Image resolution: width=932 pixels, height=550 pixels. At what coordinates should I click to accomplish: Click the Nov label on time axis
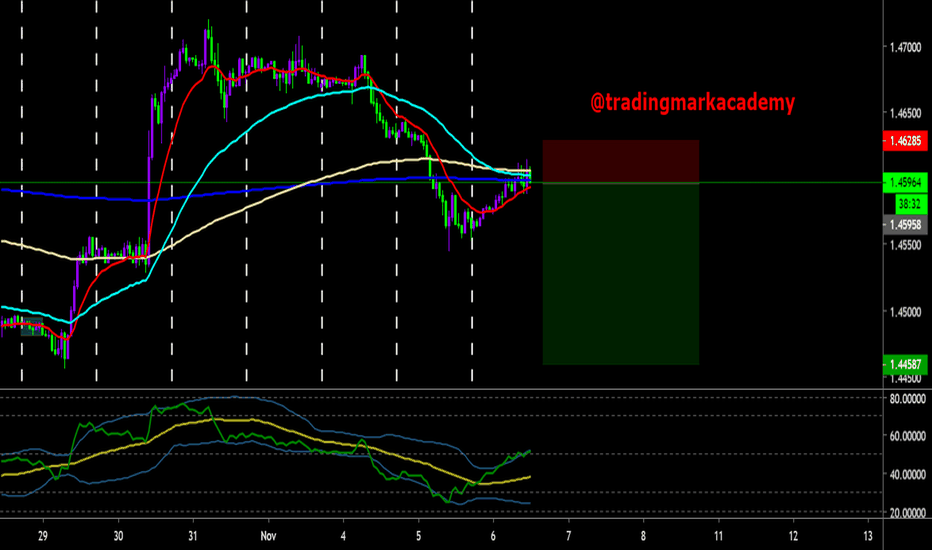click(x=268, y=536)
